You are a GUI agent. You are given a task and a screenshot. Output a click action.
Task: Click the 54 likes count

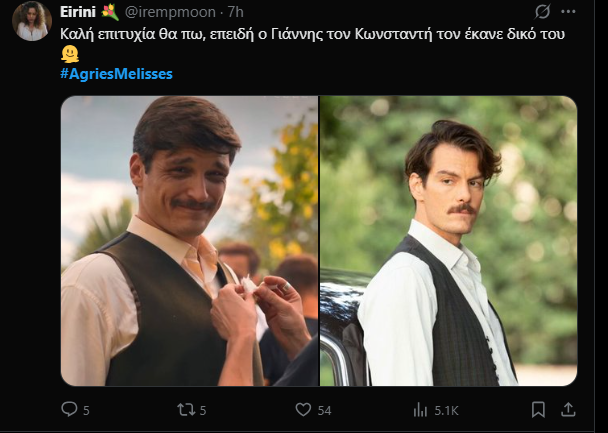pos(324,410)
